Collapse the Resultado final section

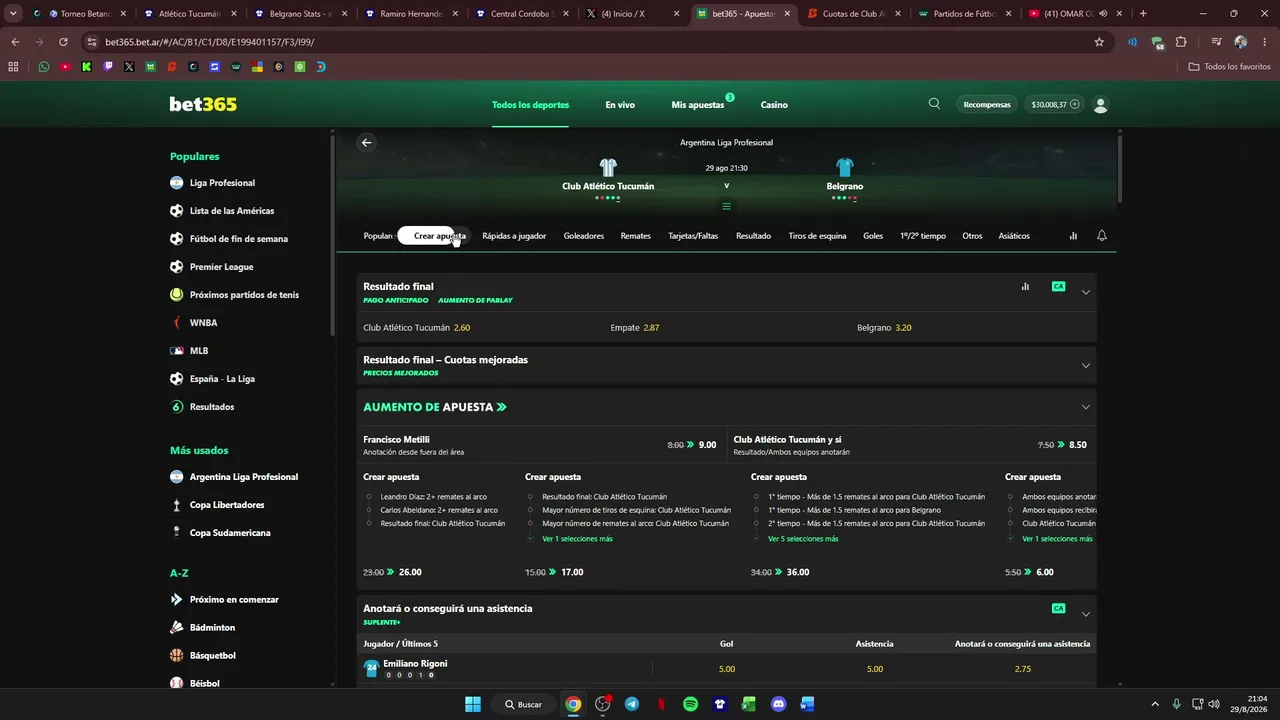point(1085,292)
